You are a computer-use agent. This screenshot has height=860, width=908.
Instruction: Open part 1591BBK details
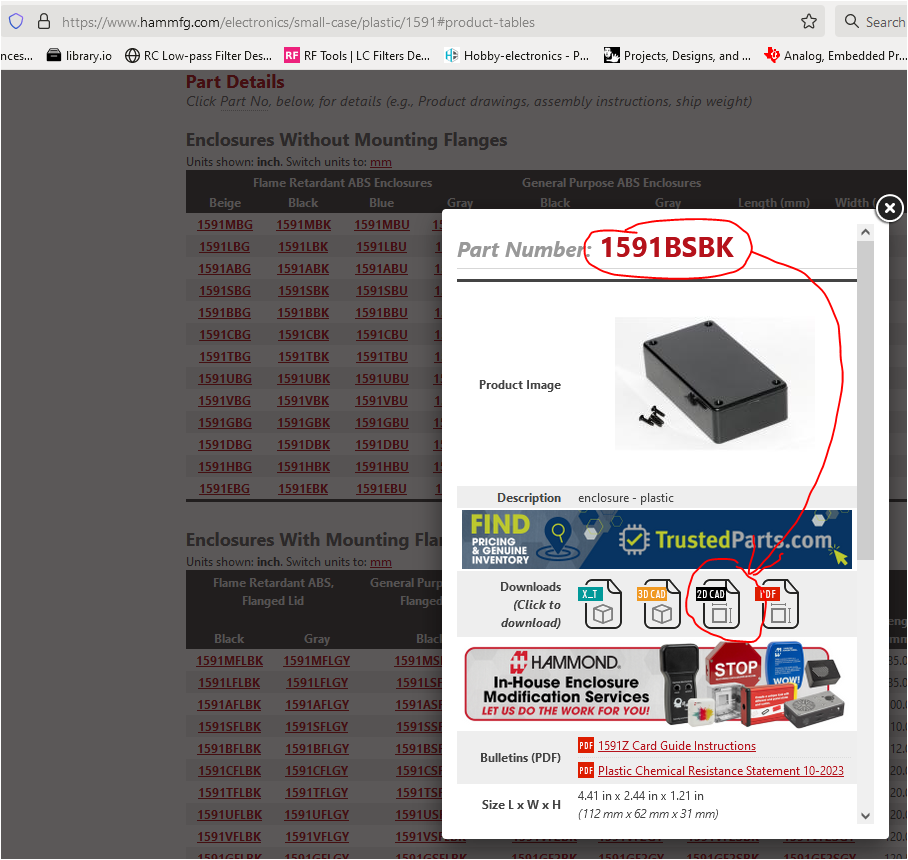click(x=303, y=313)
